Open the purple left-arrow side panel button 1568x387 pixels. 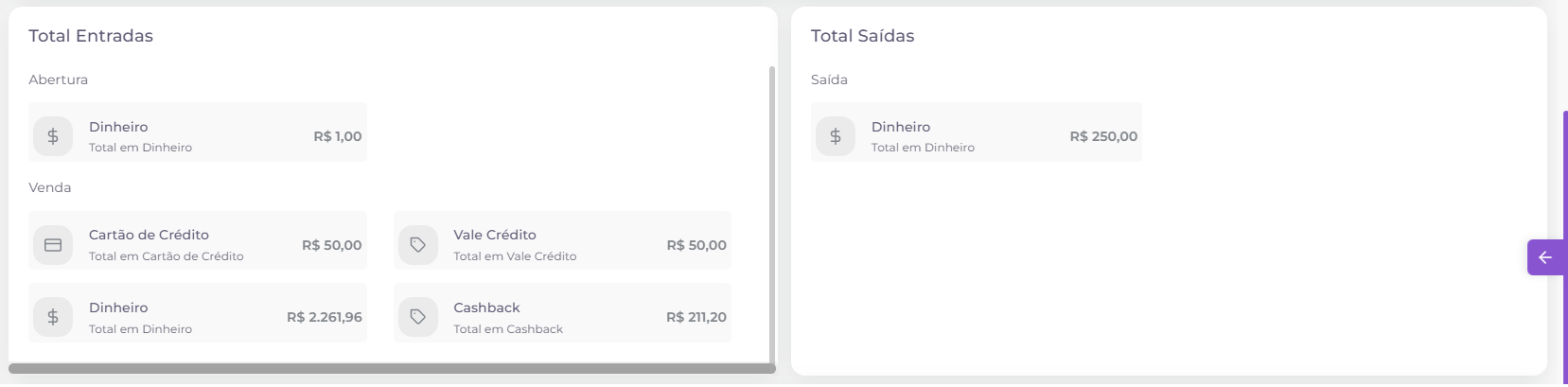1545,257
